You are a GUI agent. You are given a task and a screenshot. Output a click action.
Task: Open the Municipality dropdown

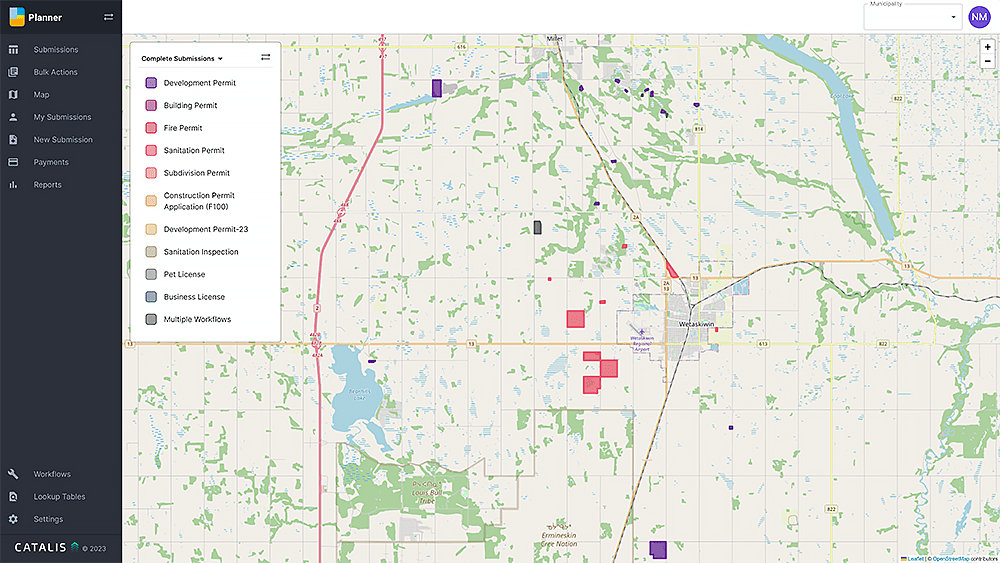(913, 17)
